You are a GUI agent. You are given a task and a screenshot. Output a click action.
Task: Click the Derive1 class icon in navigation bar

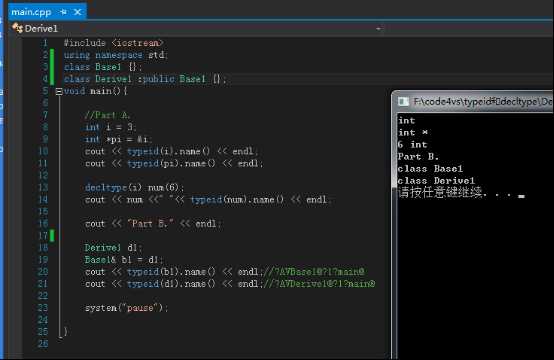coord(17,28)
